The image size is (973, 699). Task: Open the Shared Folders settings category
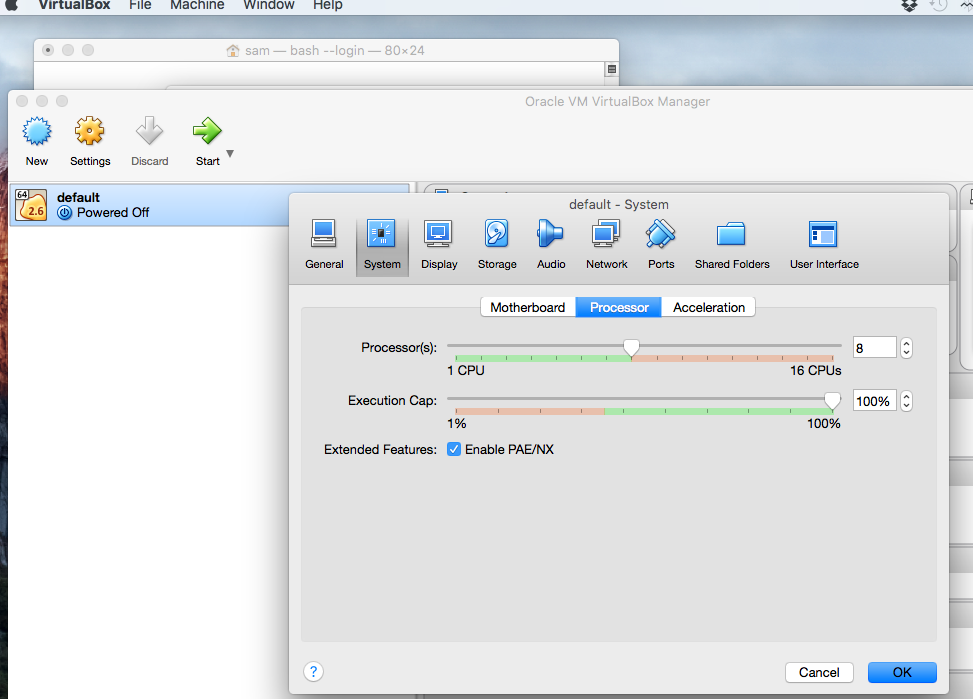(732, 245)
